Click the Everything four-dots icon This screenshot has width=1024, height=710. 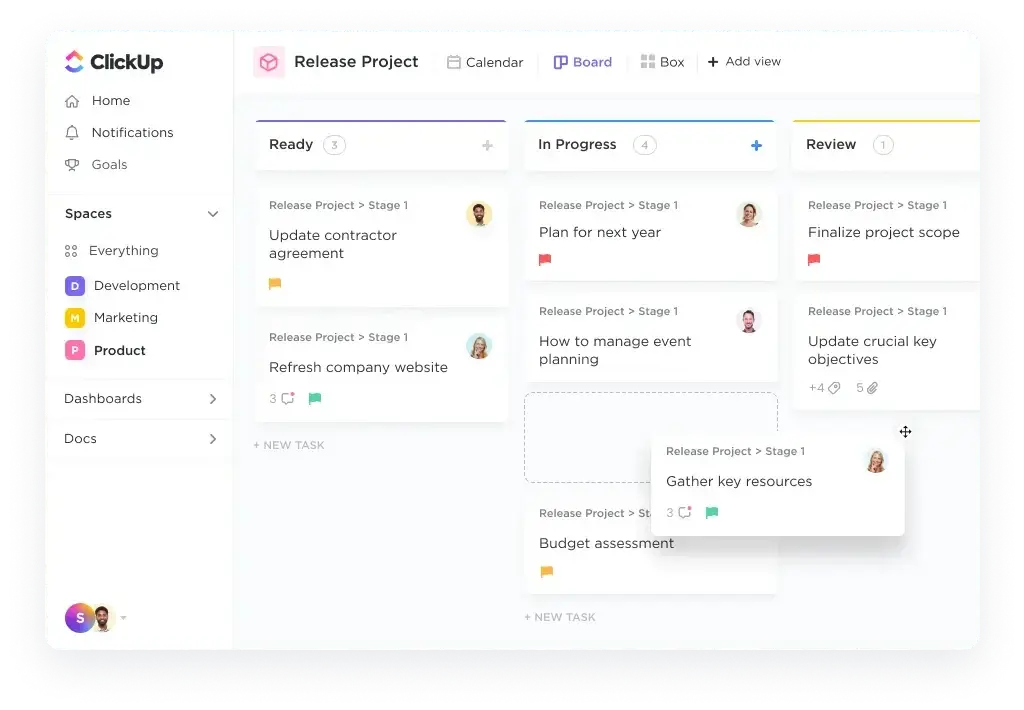pyautogui.click(x=71, y=251)
